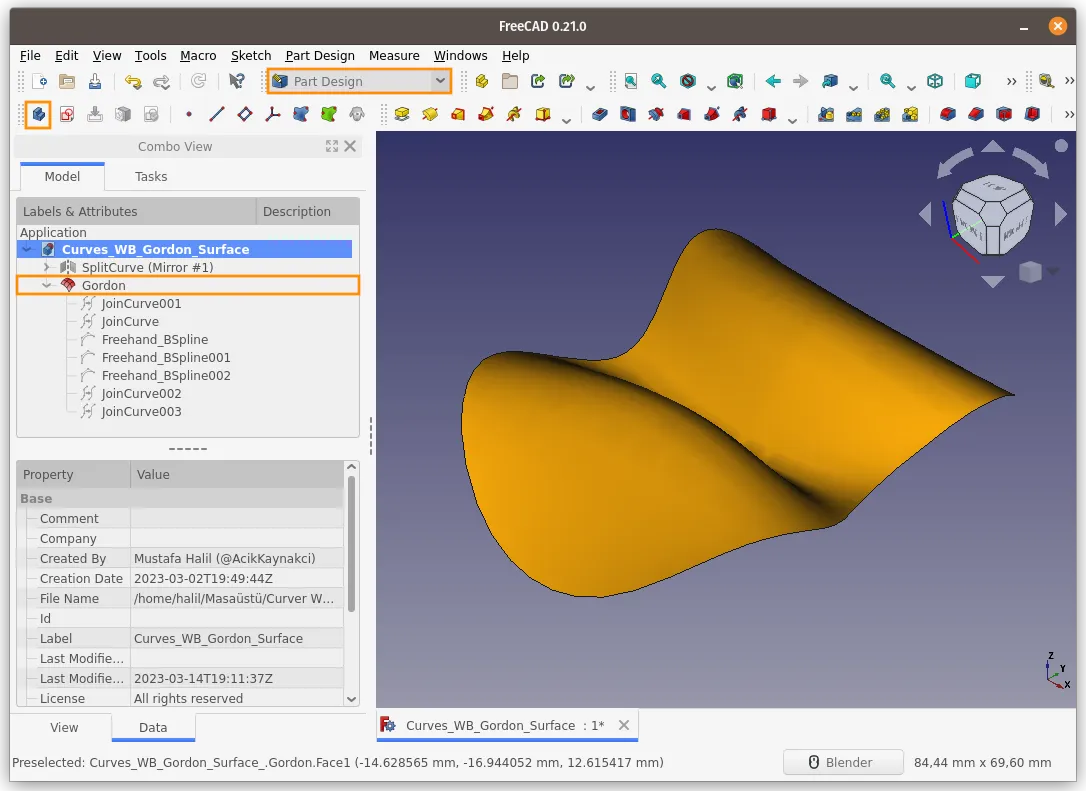Collapse the Gordon tree node
Screen dimensions: 1086x791
46,285
